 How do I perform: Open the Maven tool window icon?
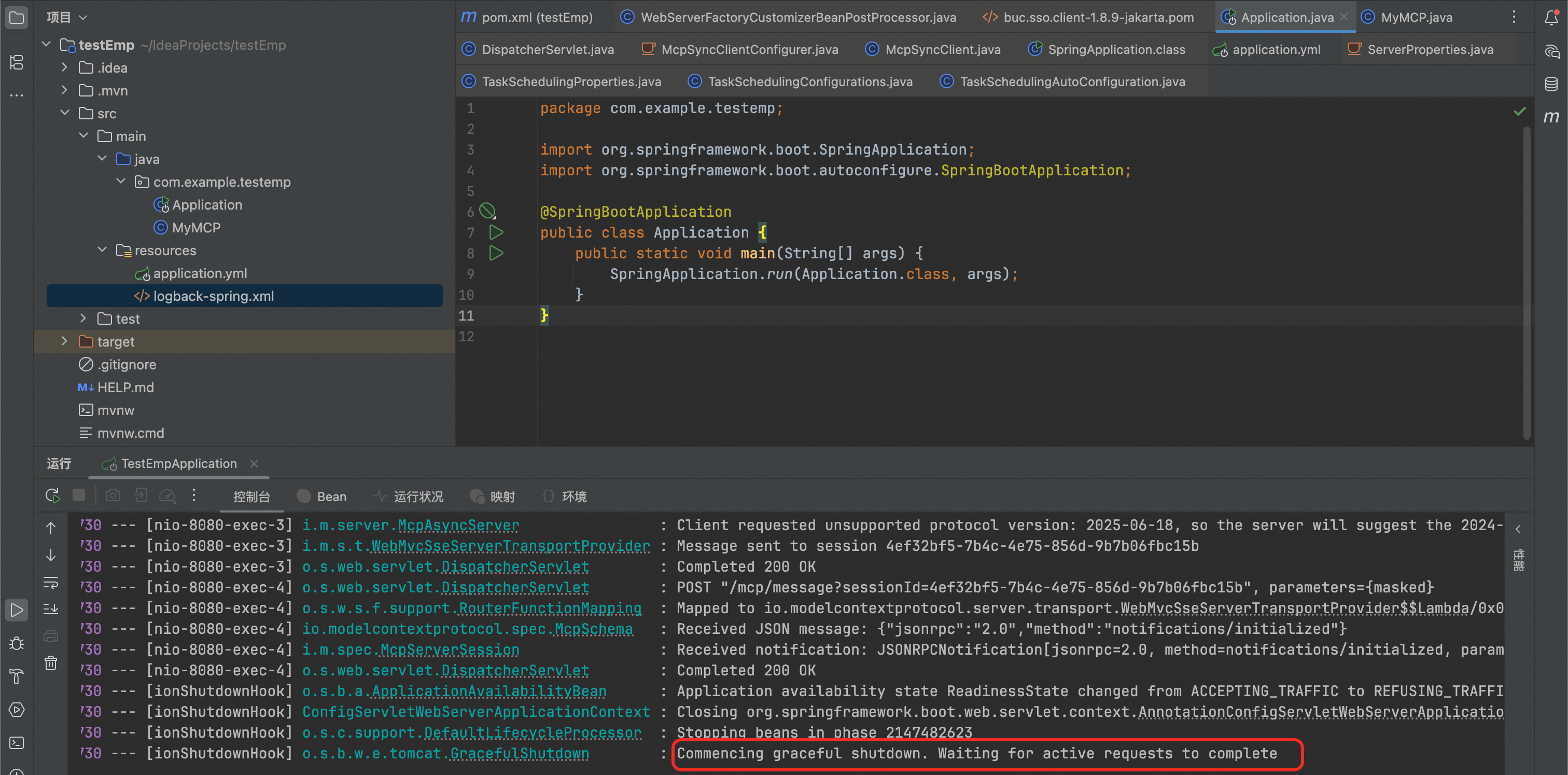pyautogui.click(x=1551, y=116)
